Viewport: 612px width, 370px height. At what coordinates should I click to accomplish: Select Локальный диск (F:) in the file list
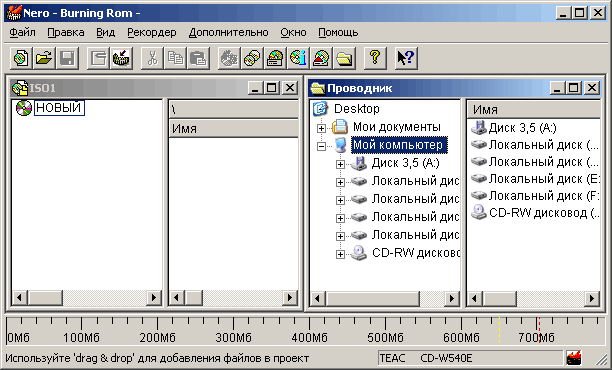[544, 196]
